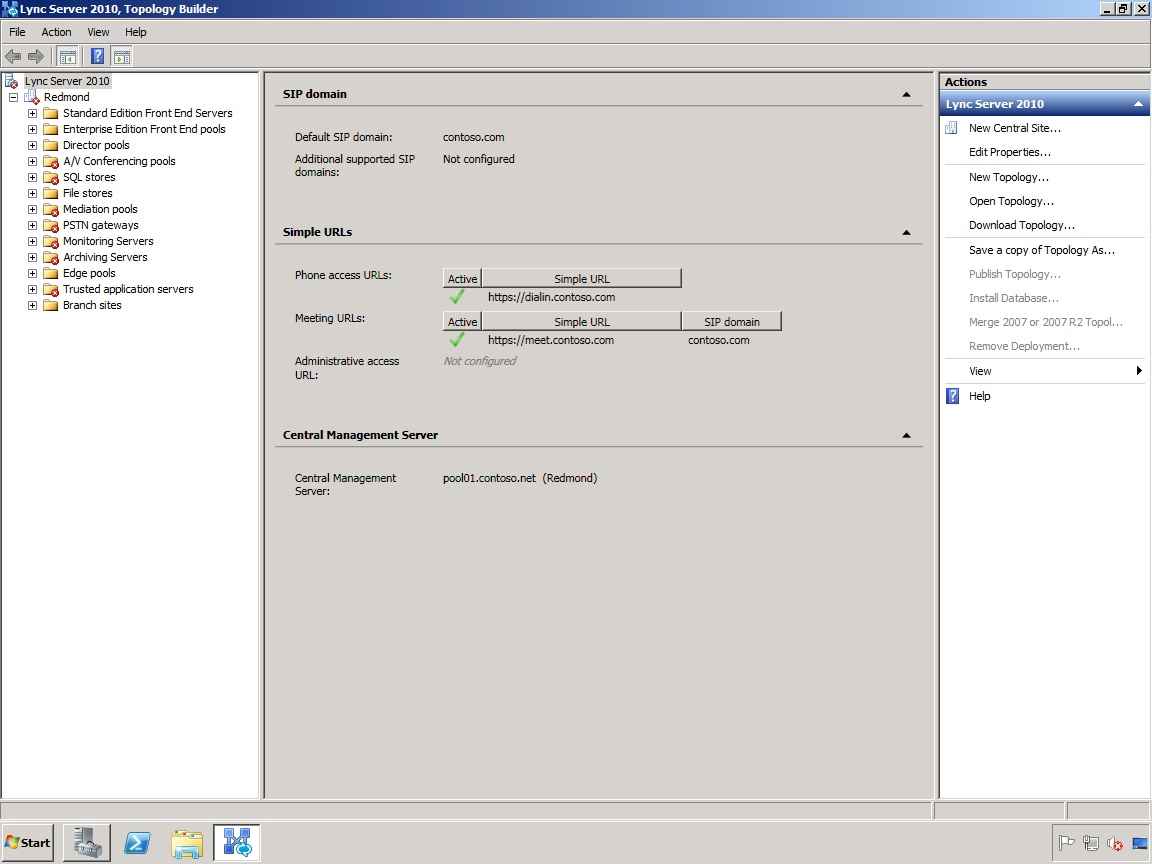The width and height of the screenshot is (1152, 864).
Task: Click the Simple URL column header for Phone access
Action: (581, 278)
